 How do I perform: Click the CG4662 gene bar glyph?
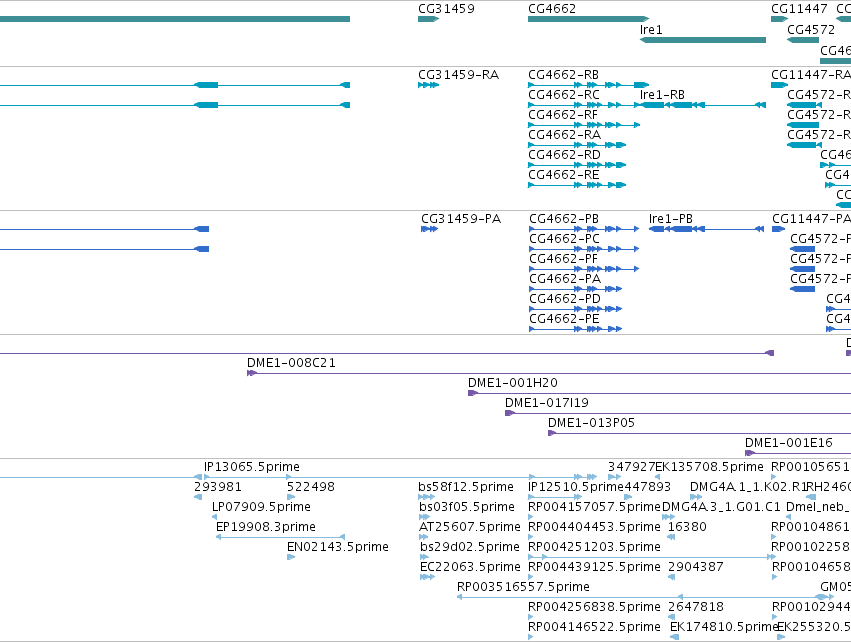[588, 19]
